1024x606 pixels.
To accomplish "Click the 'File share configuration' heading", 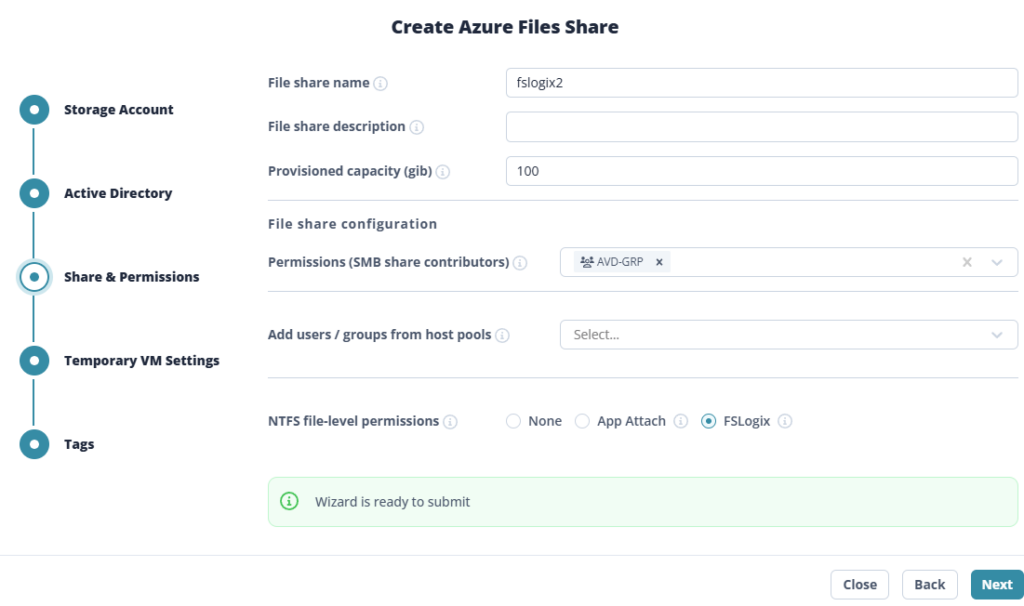I will click(x=353, y=224).
